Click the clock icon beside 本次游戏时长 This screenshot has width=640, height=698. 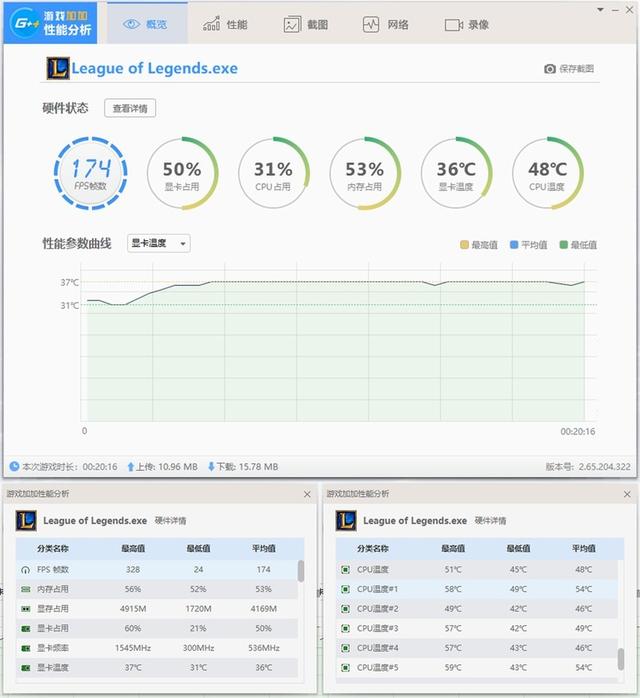14,466
